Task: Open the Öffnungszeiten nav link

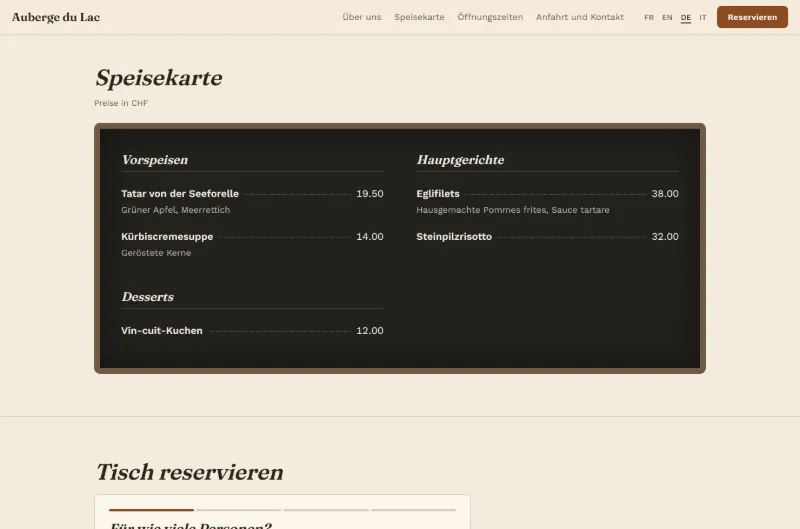Action: pyautogui.click(x=490, y=17)
